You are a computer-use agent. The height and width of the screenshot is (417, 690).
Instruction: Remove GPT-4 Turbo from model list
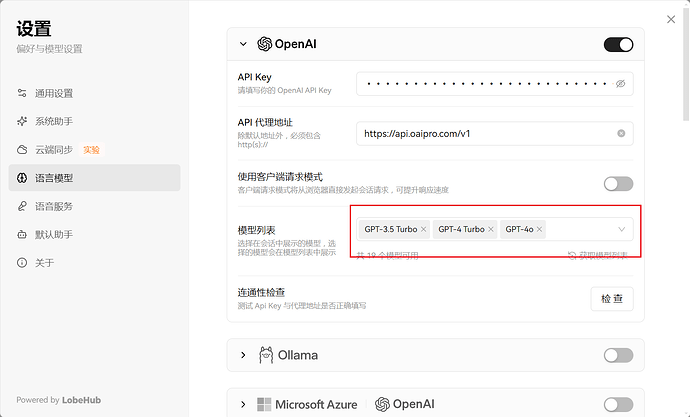click(491, 229)
